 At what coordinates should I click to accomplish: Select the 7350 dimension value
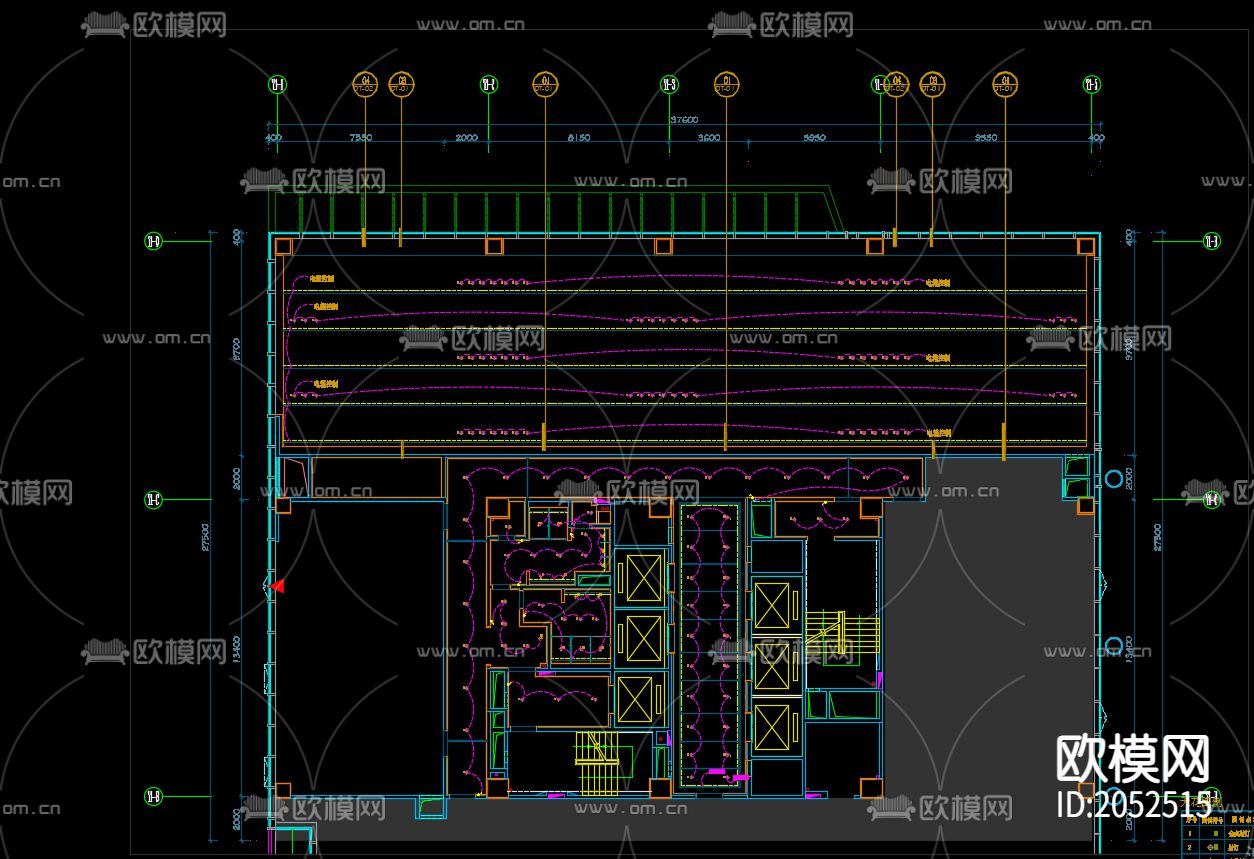point(362,138)
